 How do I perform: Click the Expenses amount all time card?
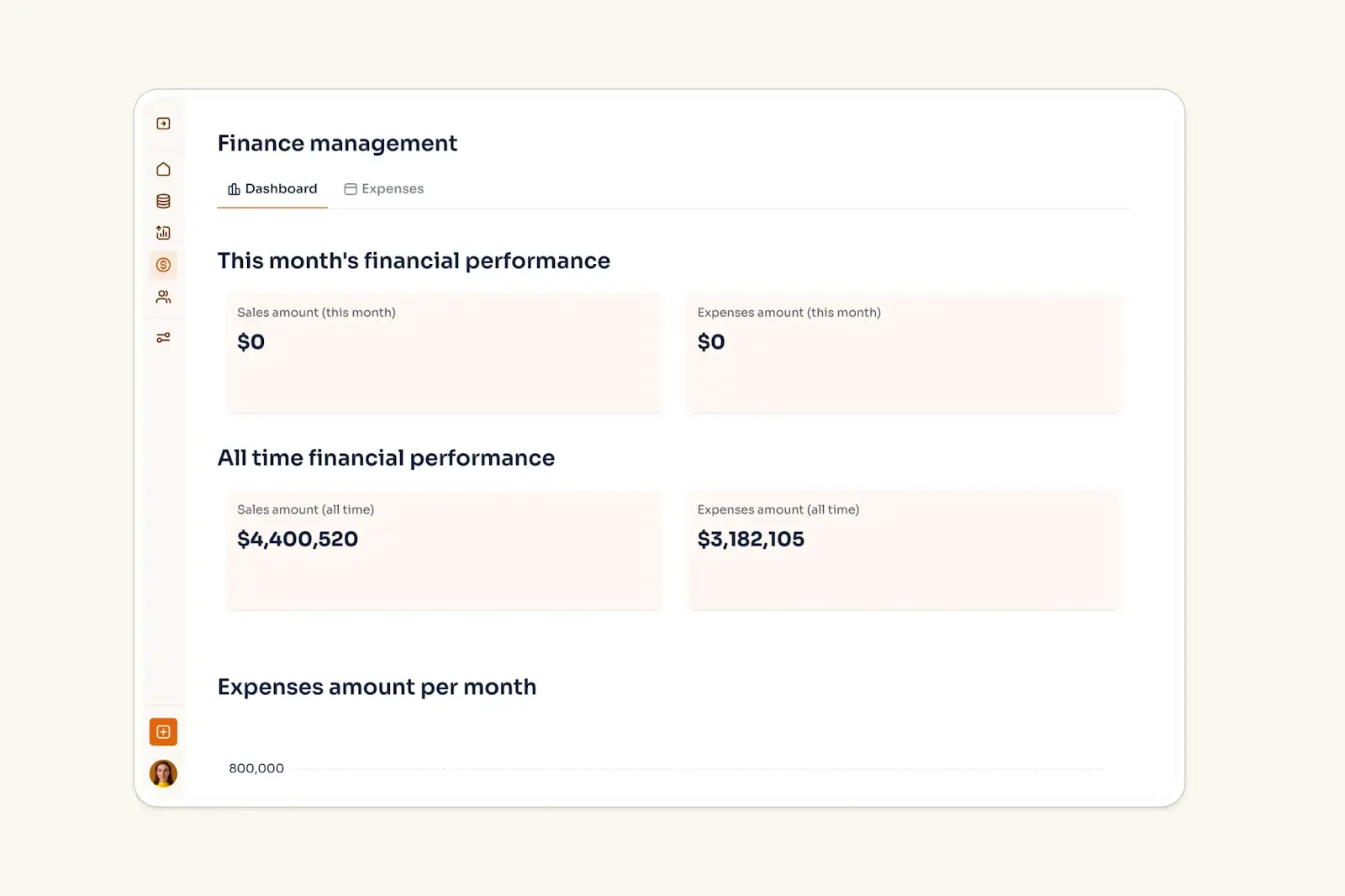[904, 551]
